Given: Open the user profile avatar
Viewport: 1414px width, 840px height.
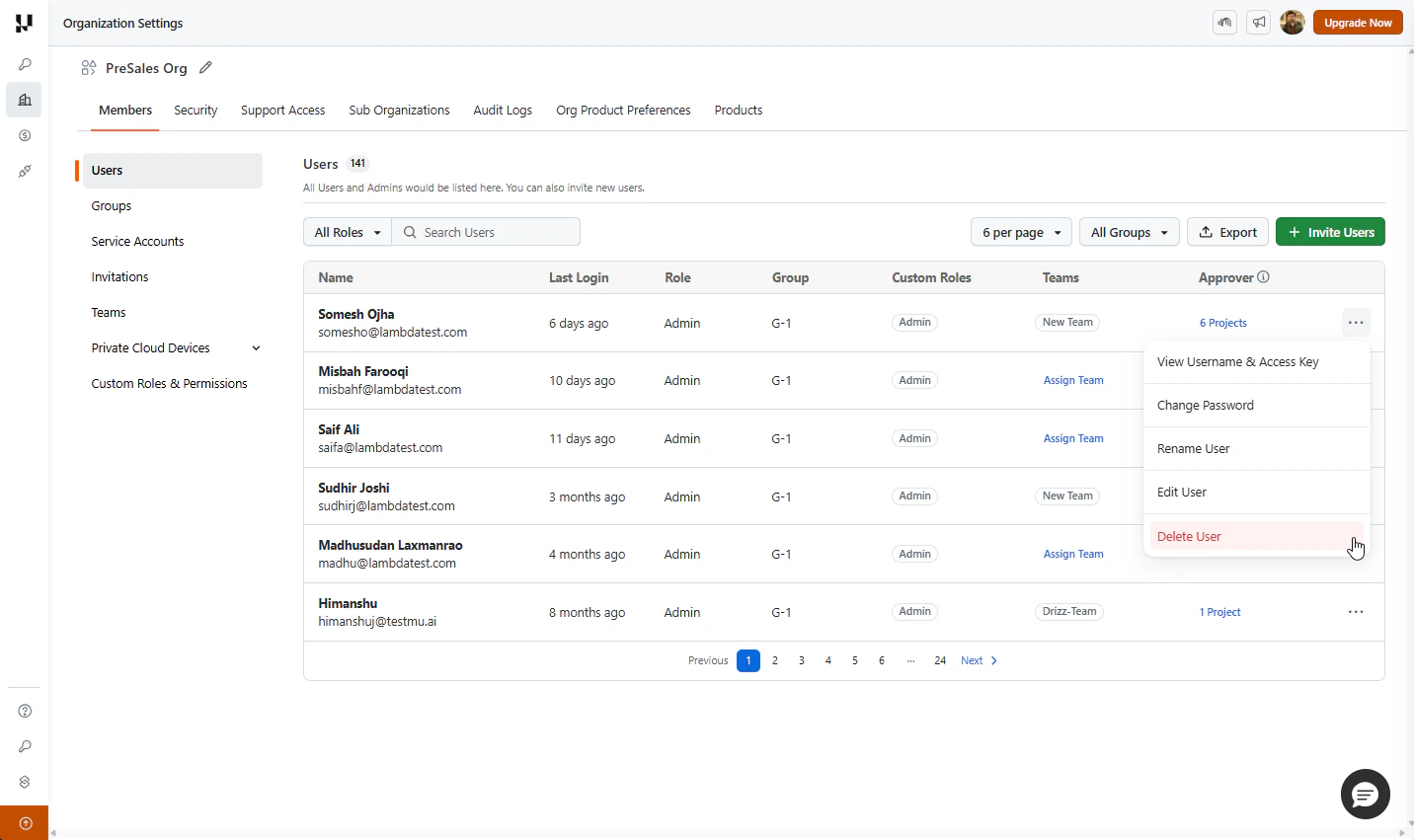Looking at the screenshot, I should (1293, 23).
